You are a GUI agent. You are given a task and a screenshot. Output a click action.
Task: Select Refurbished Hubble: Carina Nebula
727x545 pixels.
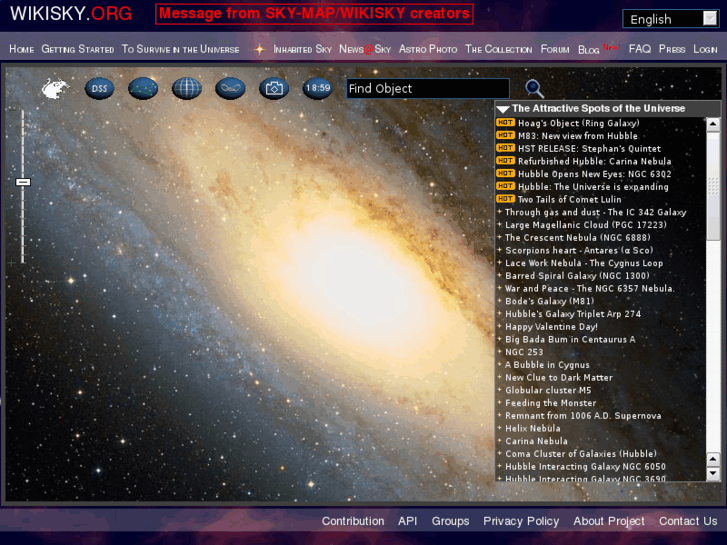[x=594, y=161]
